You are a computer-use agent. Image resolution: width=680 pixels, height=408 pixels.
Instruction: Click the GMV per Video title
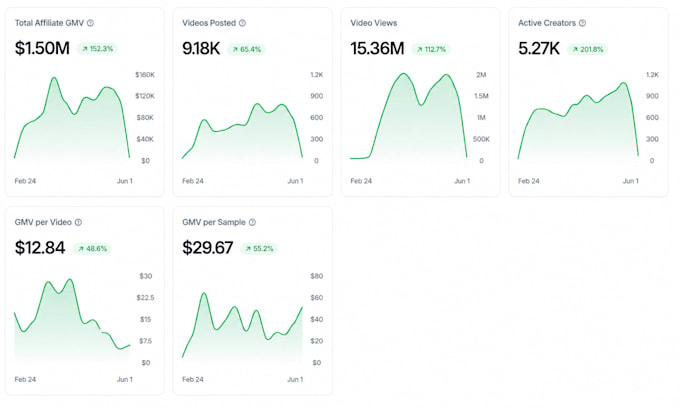tap(43, 222)
